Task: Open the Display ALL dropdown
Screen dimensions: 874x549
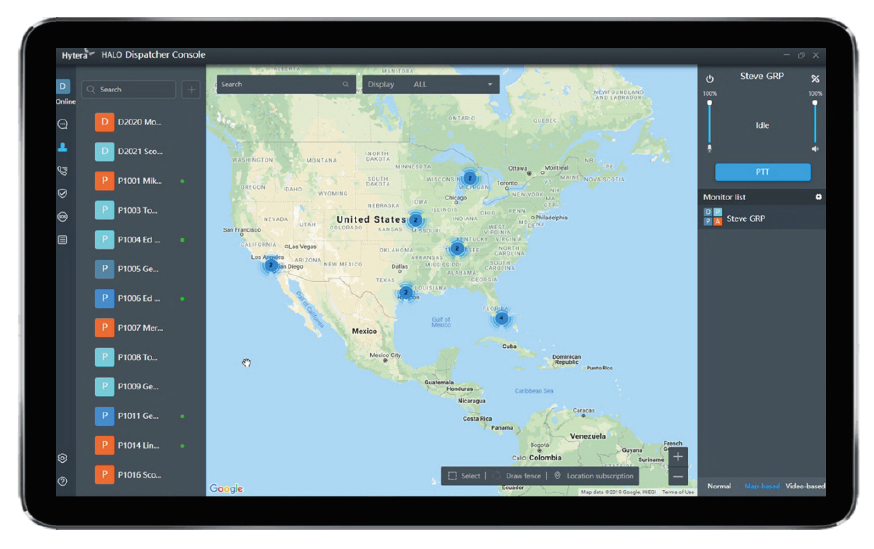Action: coord(430,85)
